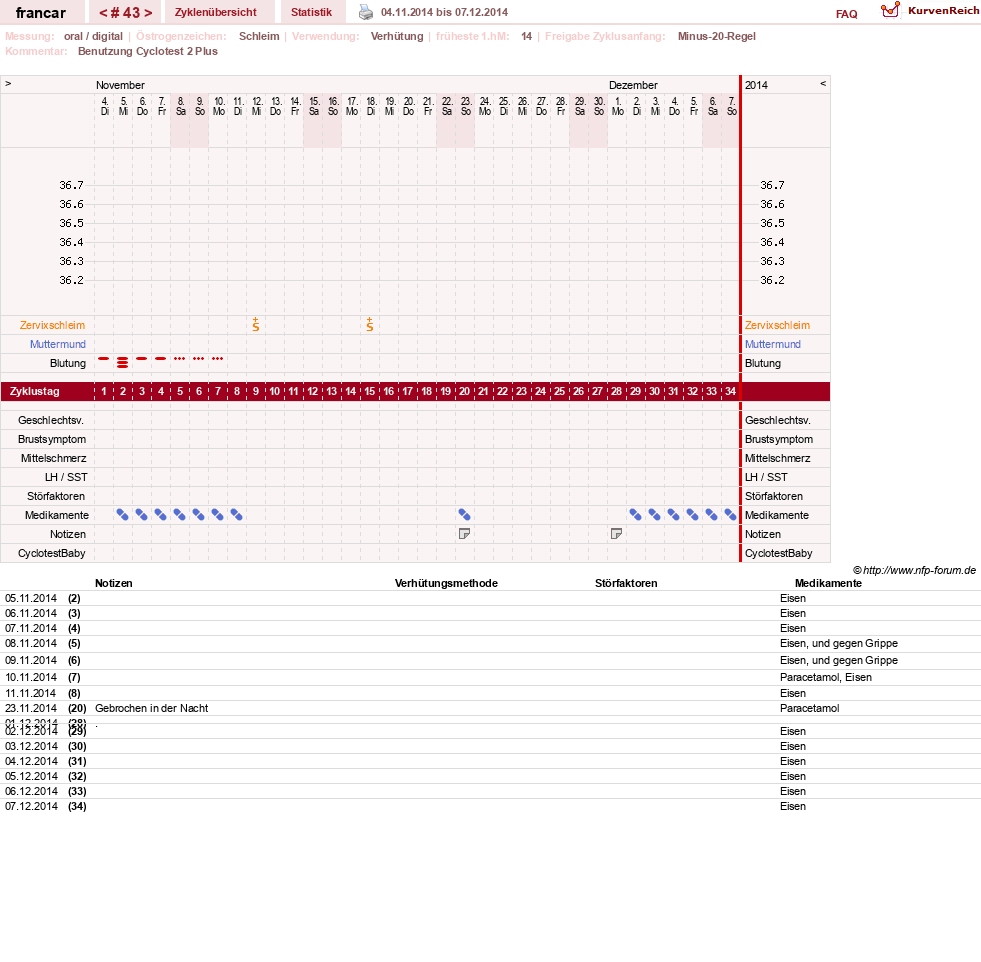
Task: Click the 'Minus-20-Regel' setting value
Action: tap(716, 36)
